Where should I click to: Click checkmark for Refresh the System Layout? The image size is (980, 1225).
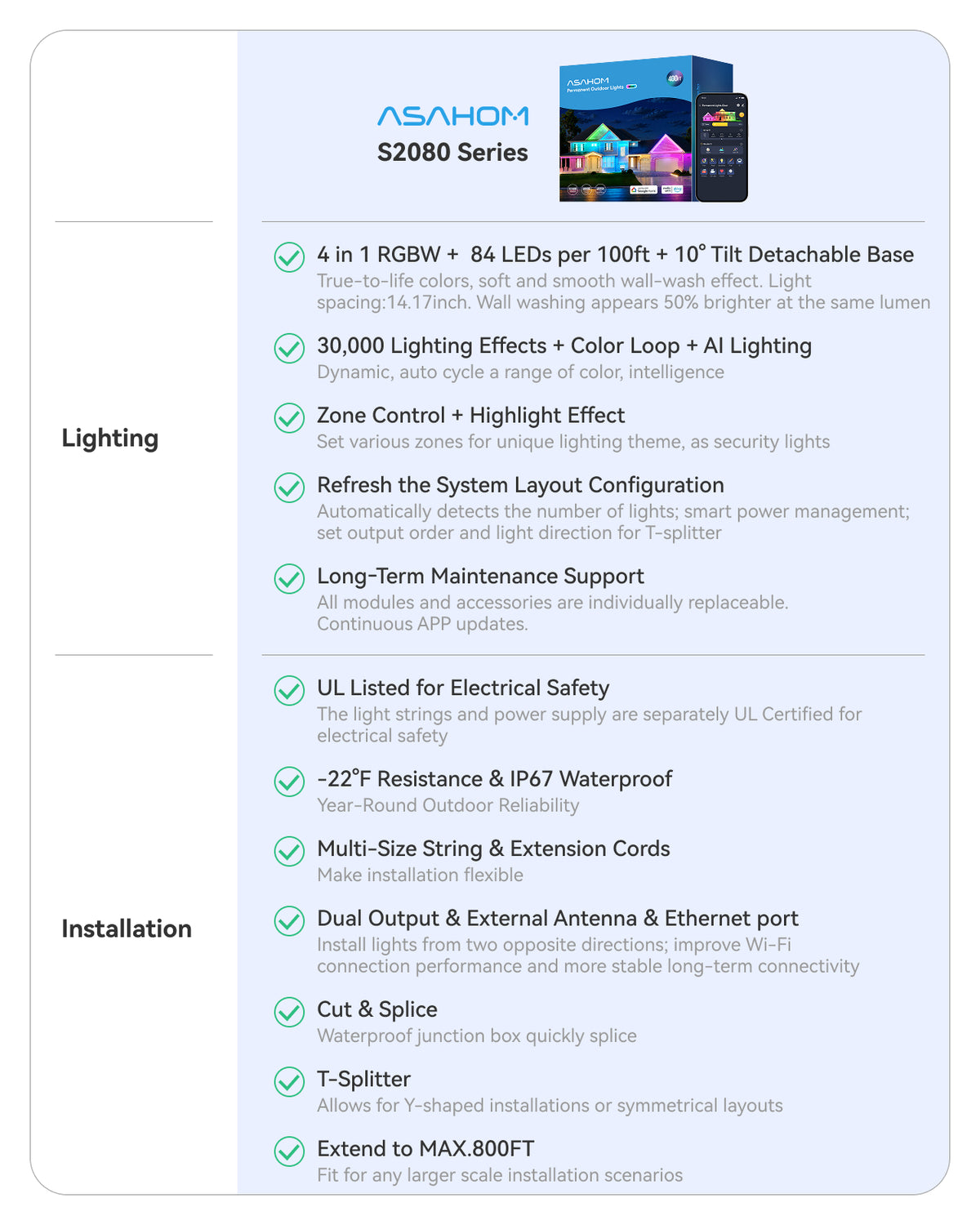point(289,488)
